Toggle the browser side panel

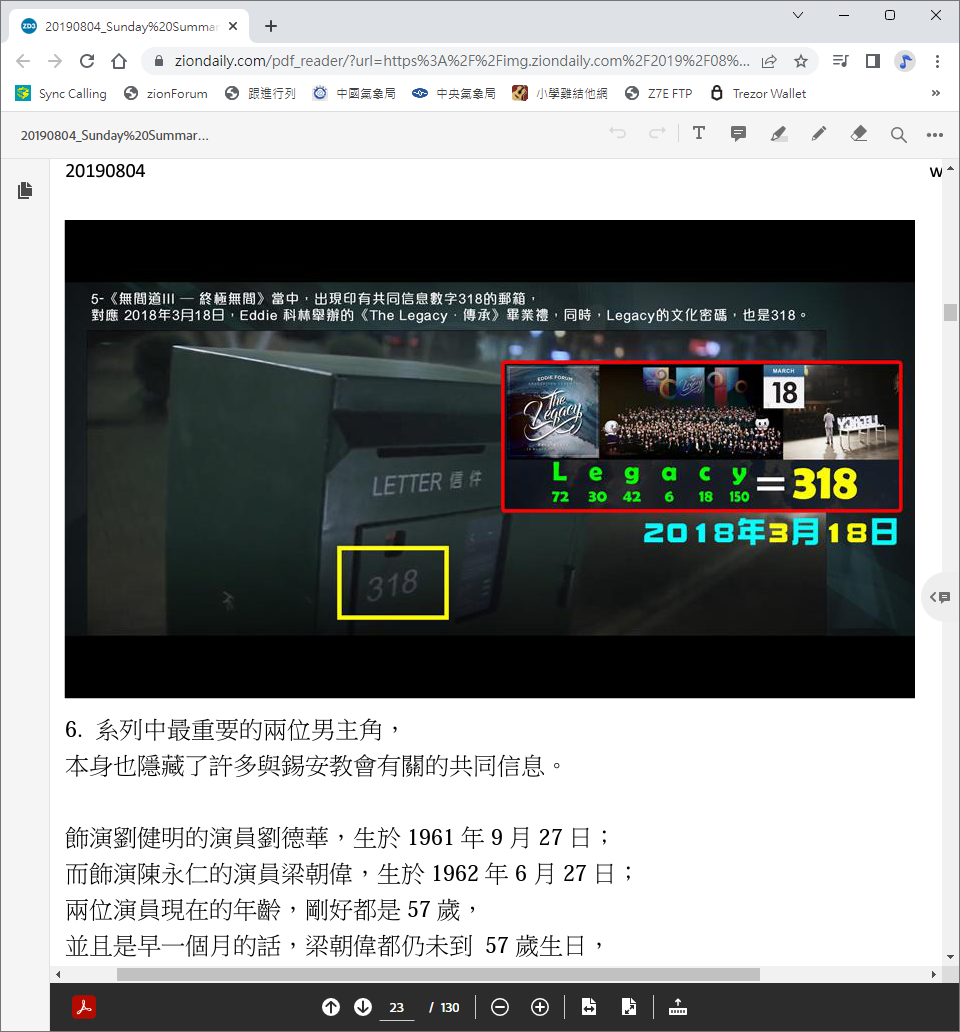(x=872, y=61)
